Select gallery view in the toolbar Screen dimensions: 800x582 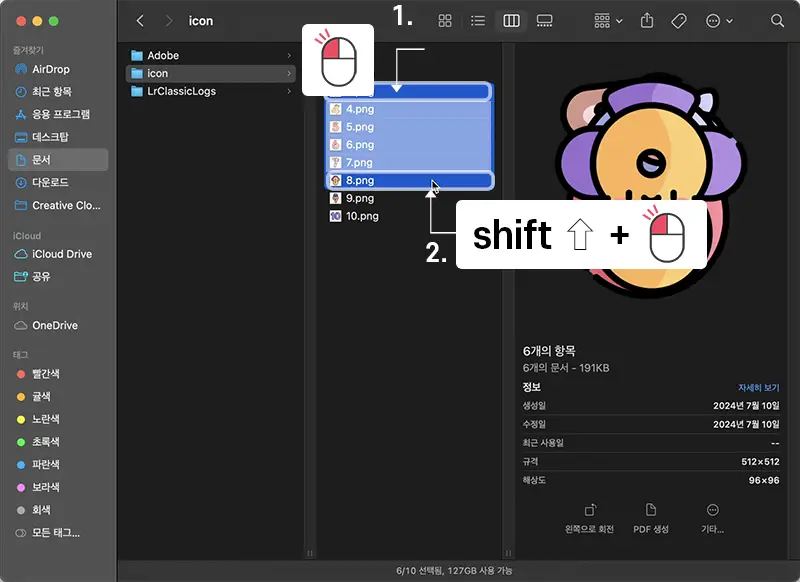(545, 21)
